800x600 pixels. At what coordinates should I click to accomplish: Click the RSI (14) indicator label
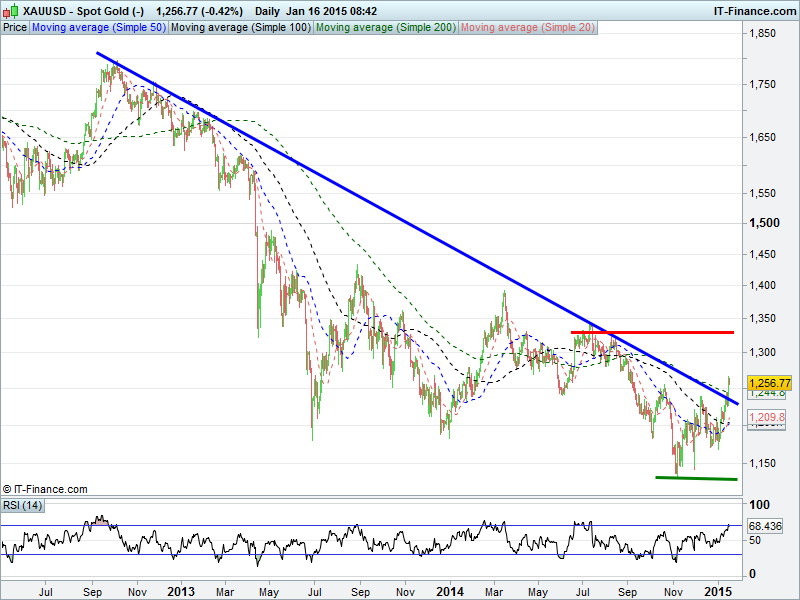click(x=23, y=504)
